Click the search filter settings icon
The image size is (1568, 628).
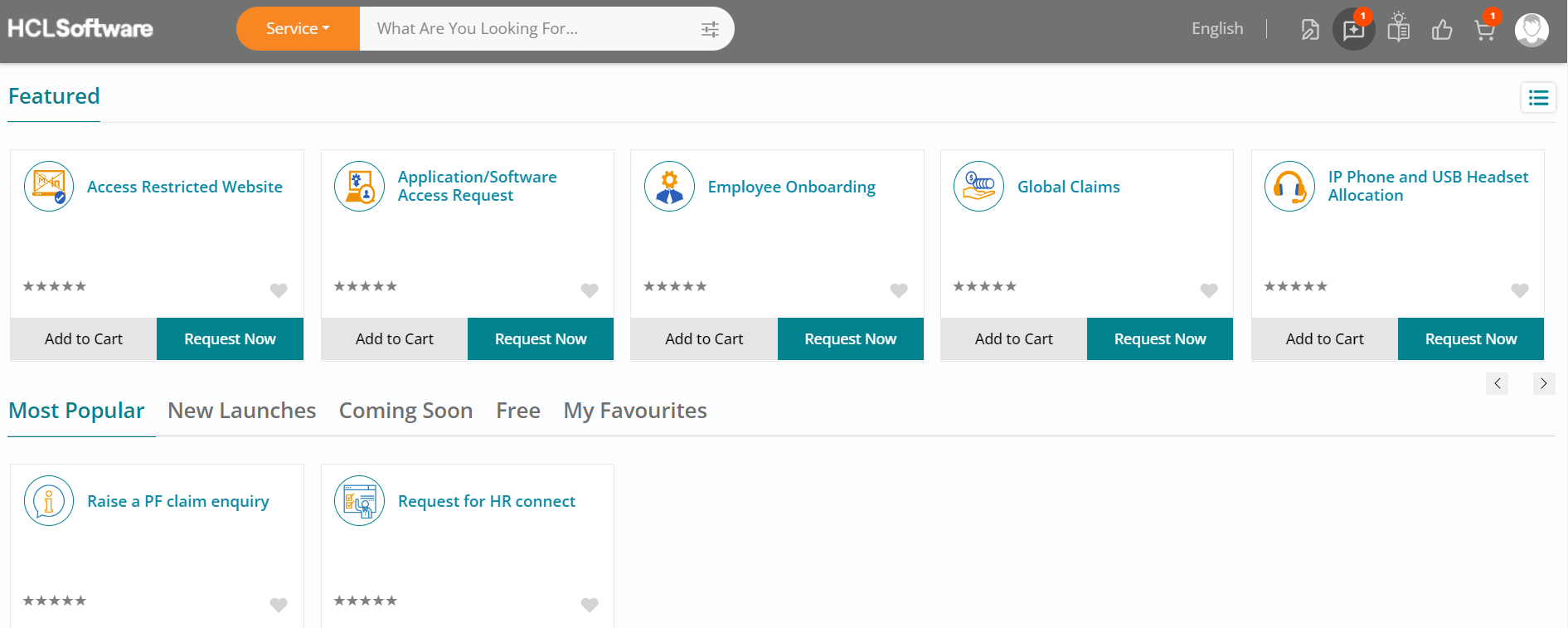[x=710, y=29]
